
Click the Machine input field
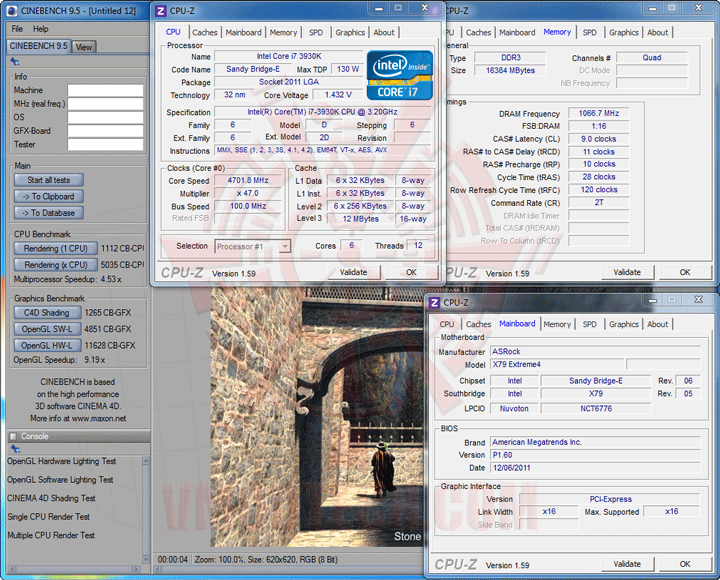[105, 91]
